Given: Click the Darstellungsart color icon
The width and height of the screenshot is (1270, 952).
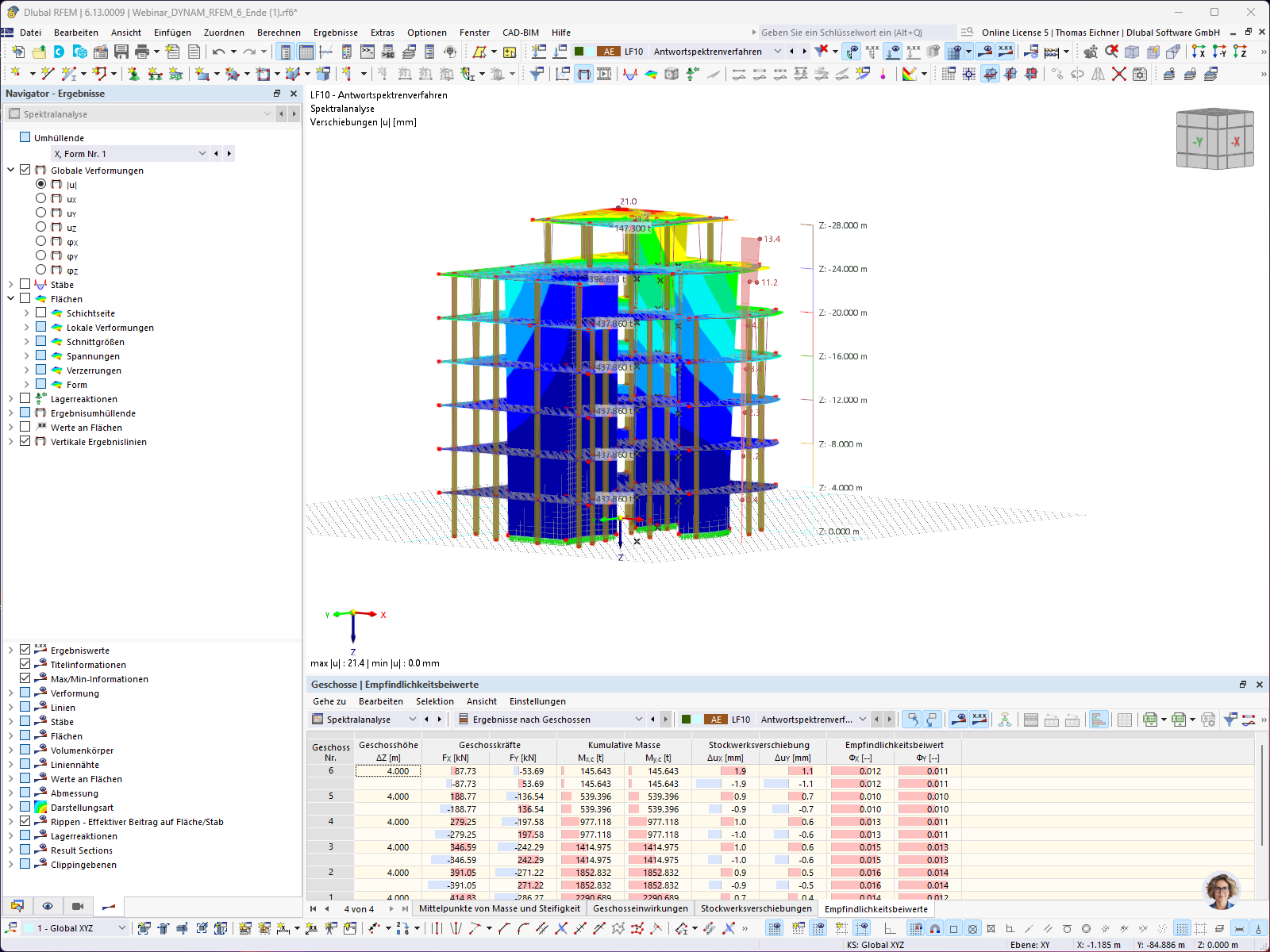Looking at the screenshot, I should pos(40,807).
